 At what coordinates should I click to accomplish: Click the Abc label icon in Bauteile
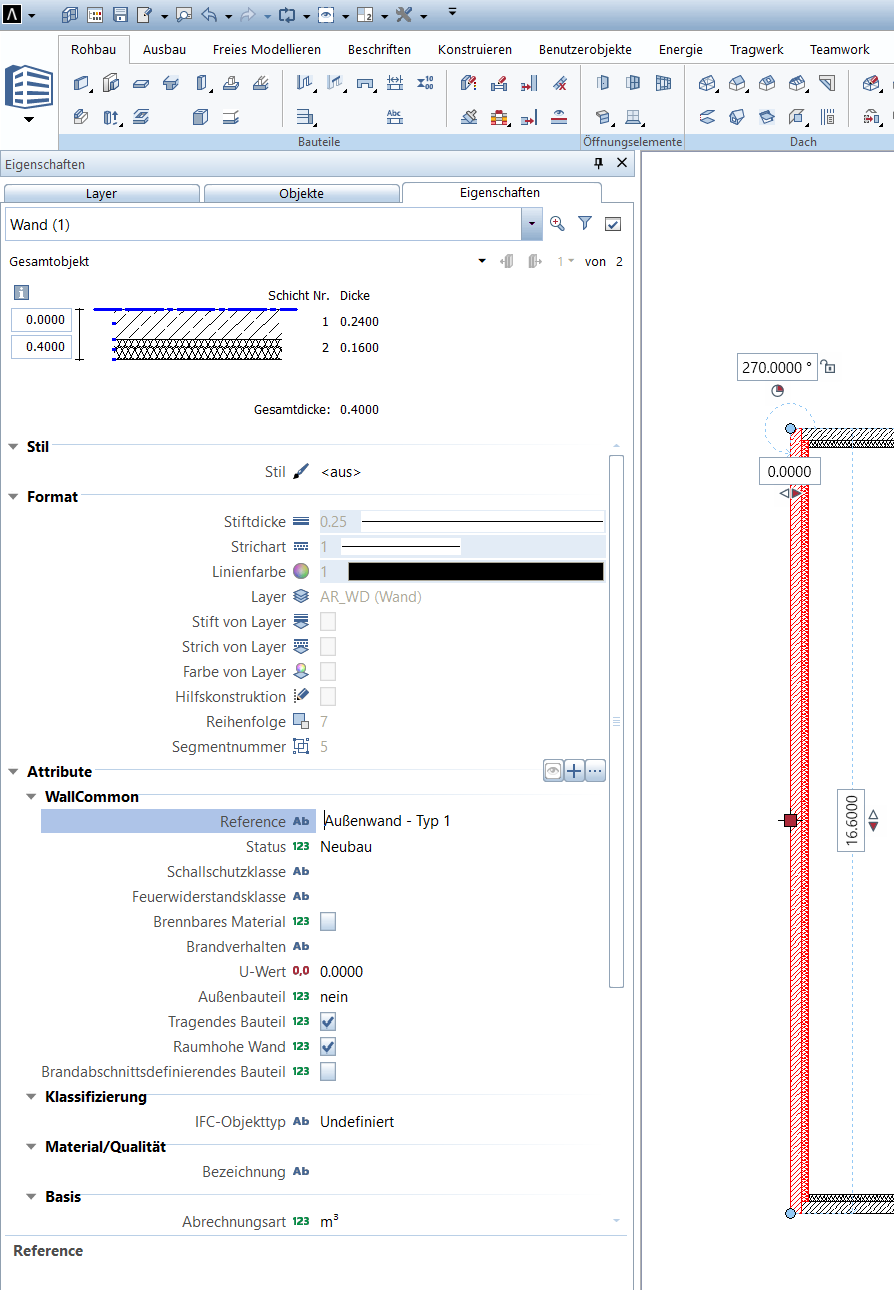395,118
